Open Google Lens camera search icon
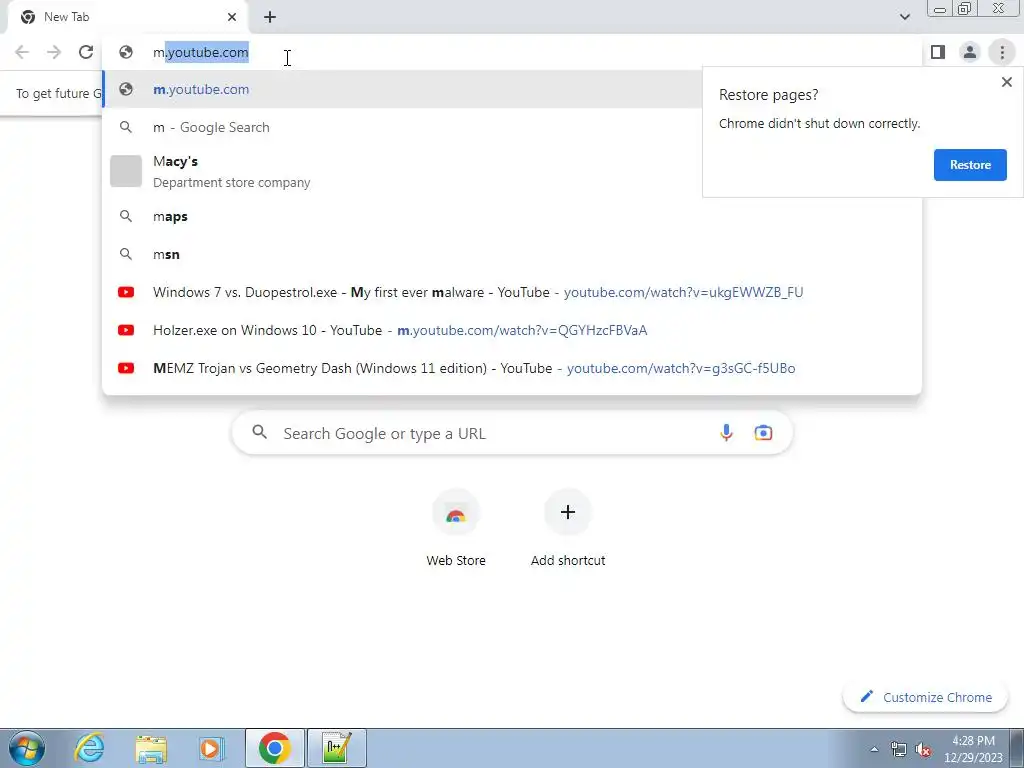The height and width of the screenshot is (768, 1024). pos(763,432)
